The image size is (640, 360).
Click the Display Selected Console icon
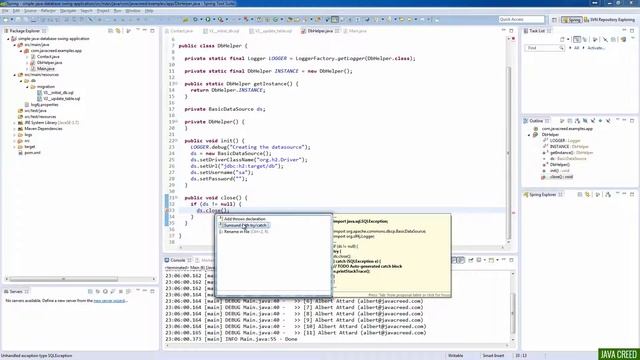(480, 260)
